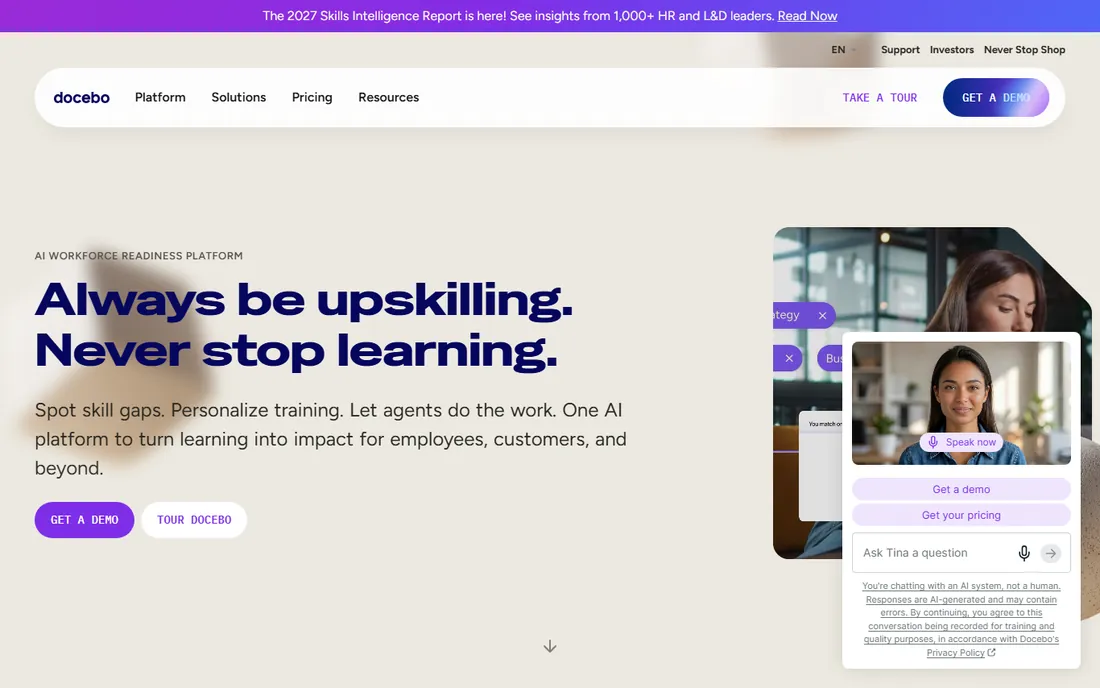Image resolution: width=1100 pixels, height=688 pixels.
Task: Open the Support link
Action: pos(900,50)
